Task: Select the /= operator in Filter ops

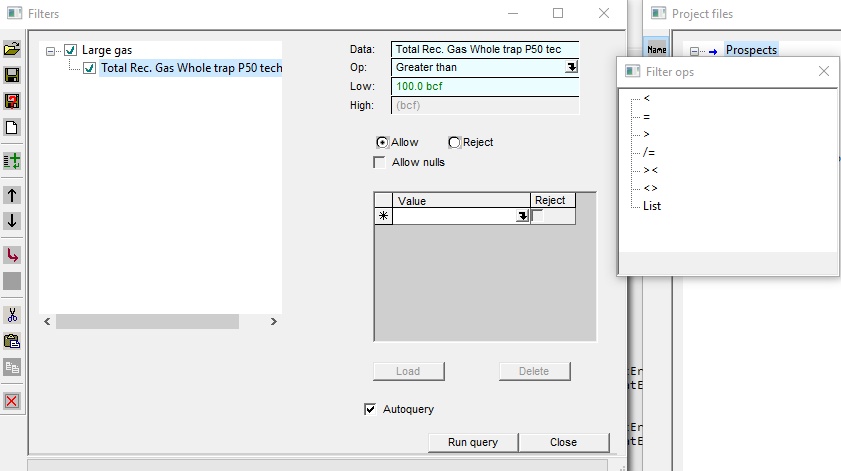Action: (x=649, y=152)
